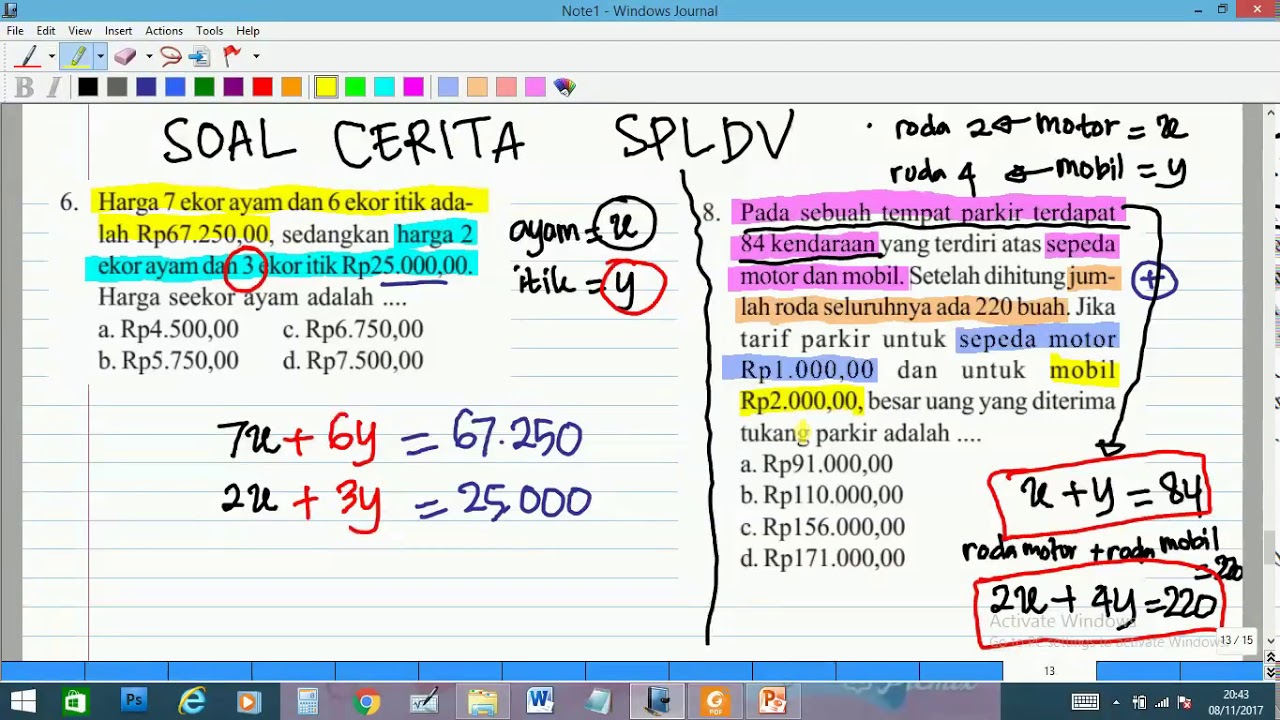Open Google Chrome from taskbar
The height and width of the screenshot is (720, 1280).
(x=365, y=701)
